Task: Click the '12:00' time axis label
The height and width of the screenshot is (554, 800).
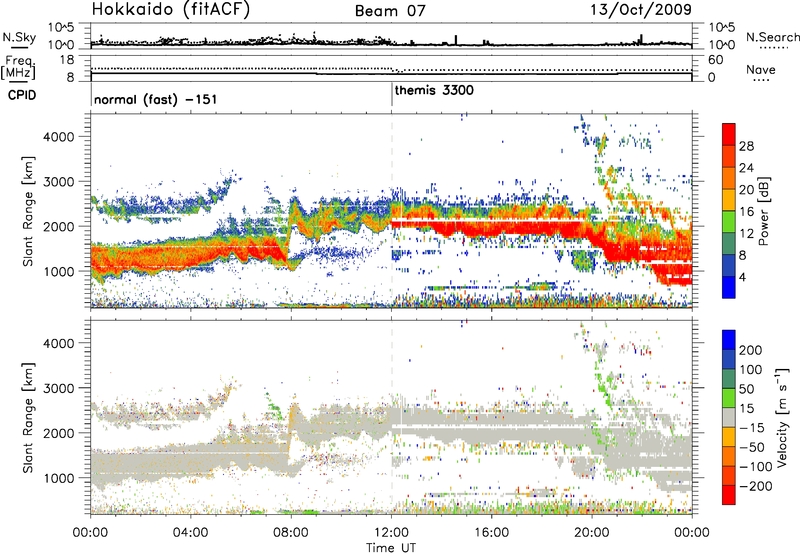Action: (391, 533)
